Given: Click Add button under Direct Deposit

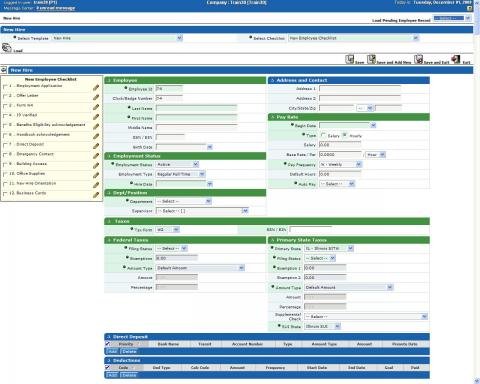Looking at the screenshot, I should (112, 352).
